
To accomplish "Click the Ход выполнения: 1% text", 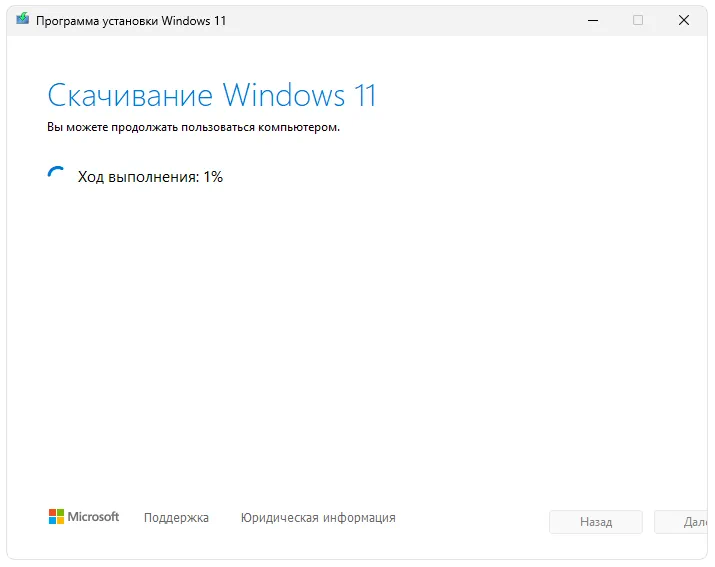I will [150, 177].
